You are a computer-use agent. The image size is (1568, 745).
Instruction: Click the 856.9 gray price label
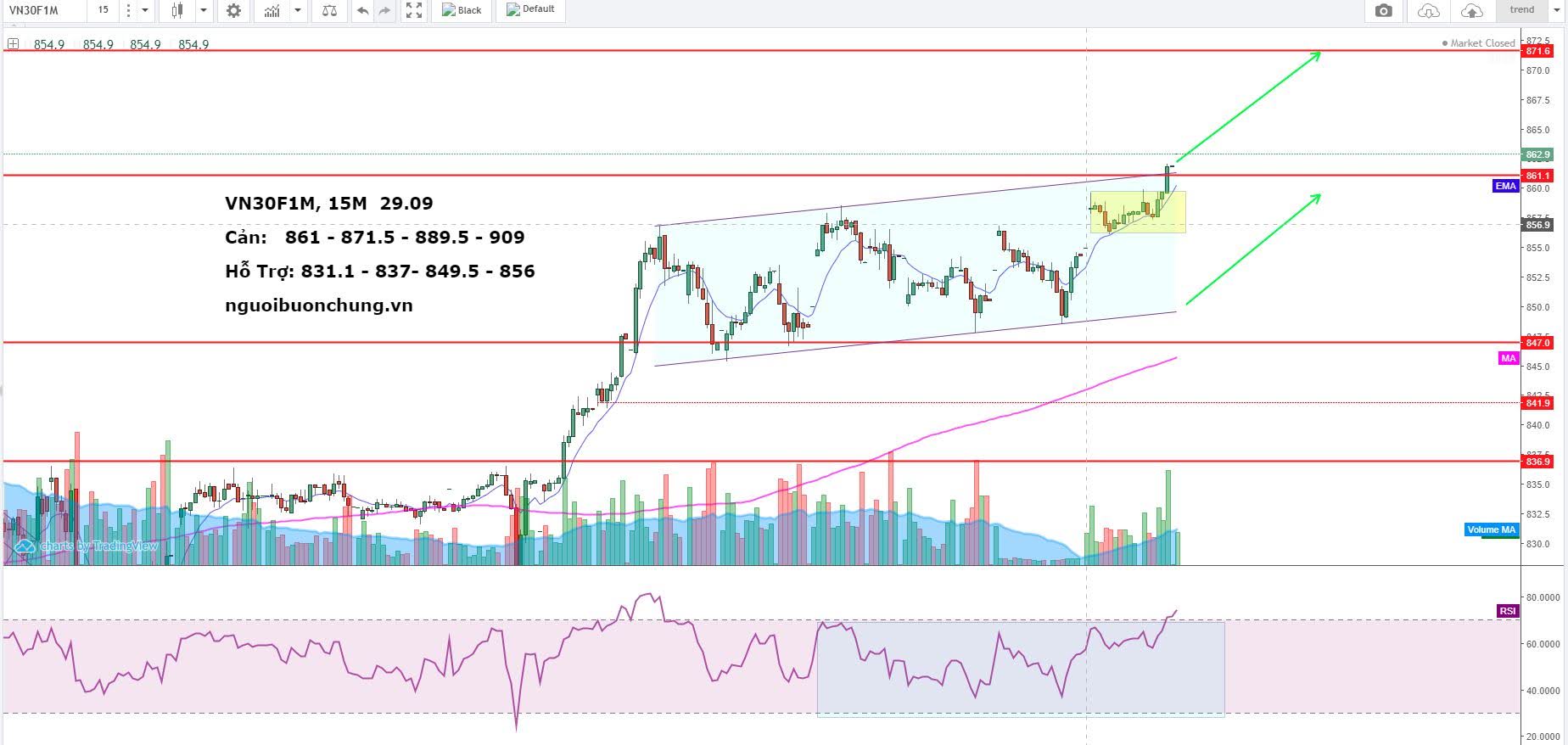[1538, 225]
